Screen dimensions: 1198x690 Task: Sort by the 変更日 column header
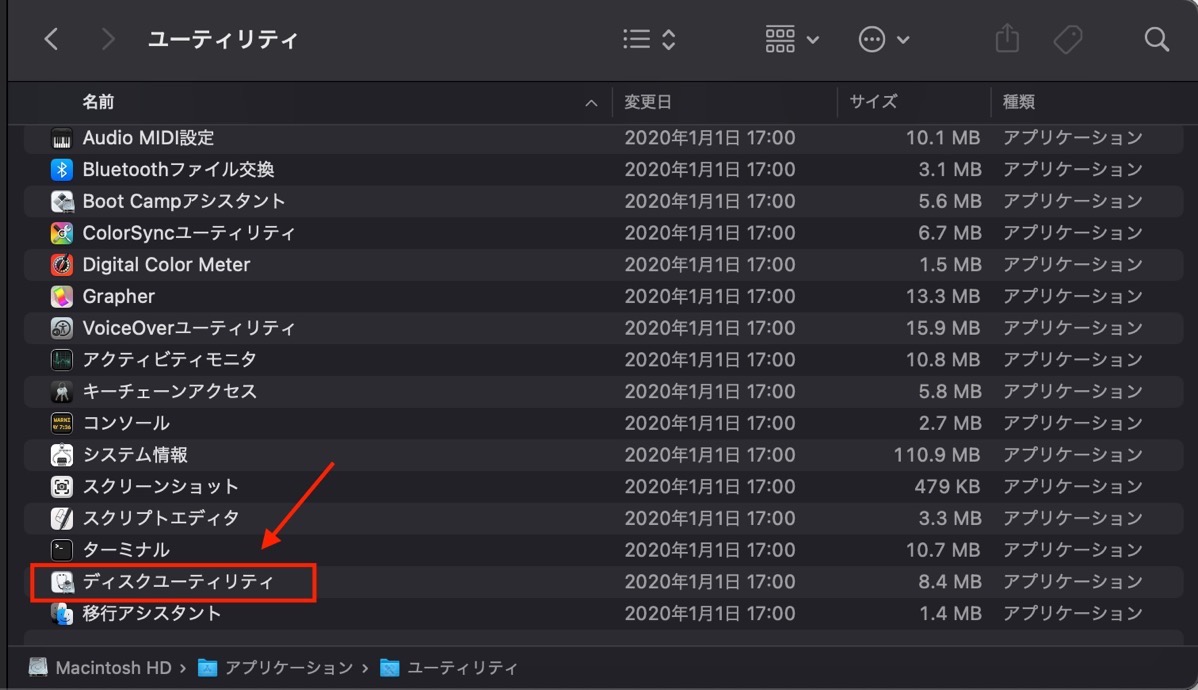(x=648, y=102)
